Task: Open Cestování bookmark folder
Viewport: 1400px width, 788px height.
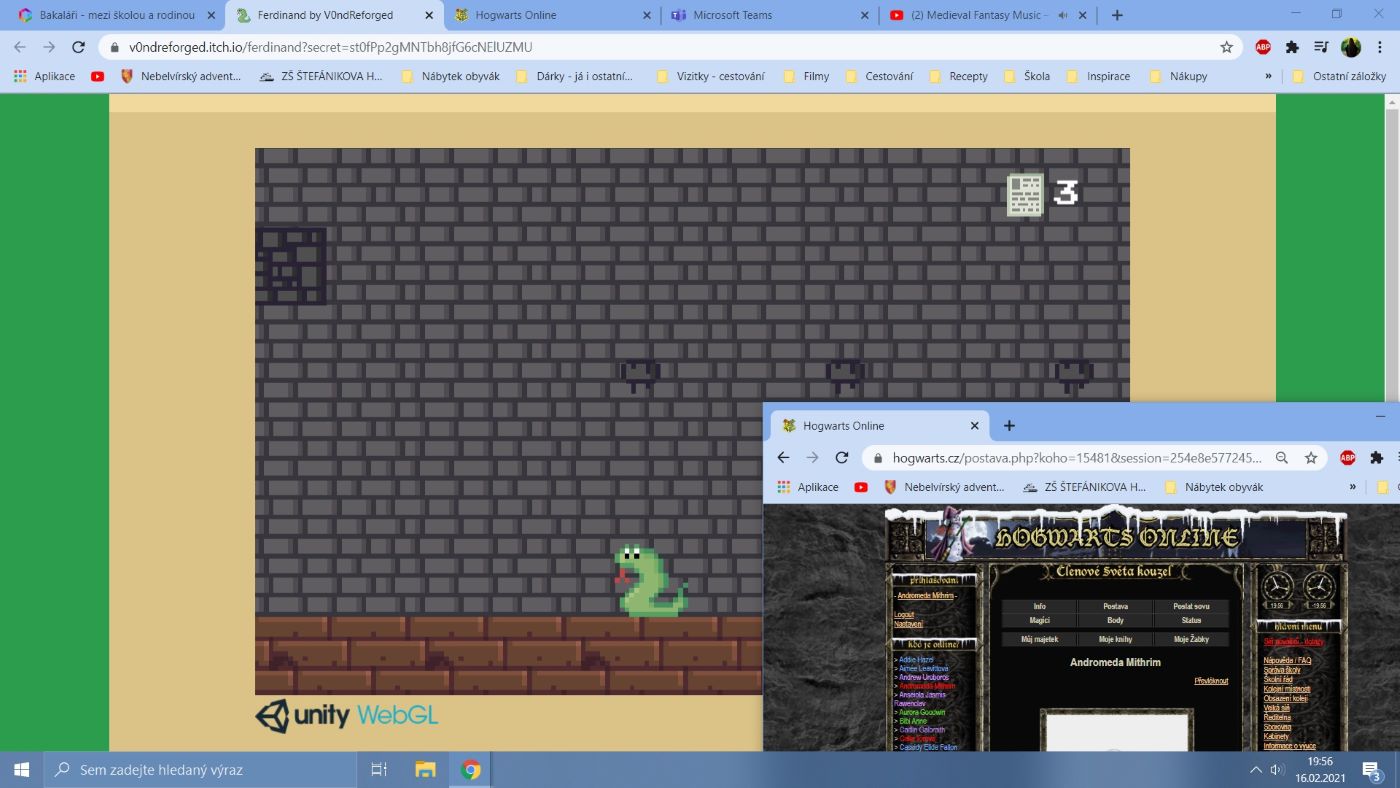Action: pos(879,76)
